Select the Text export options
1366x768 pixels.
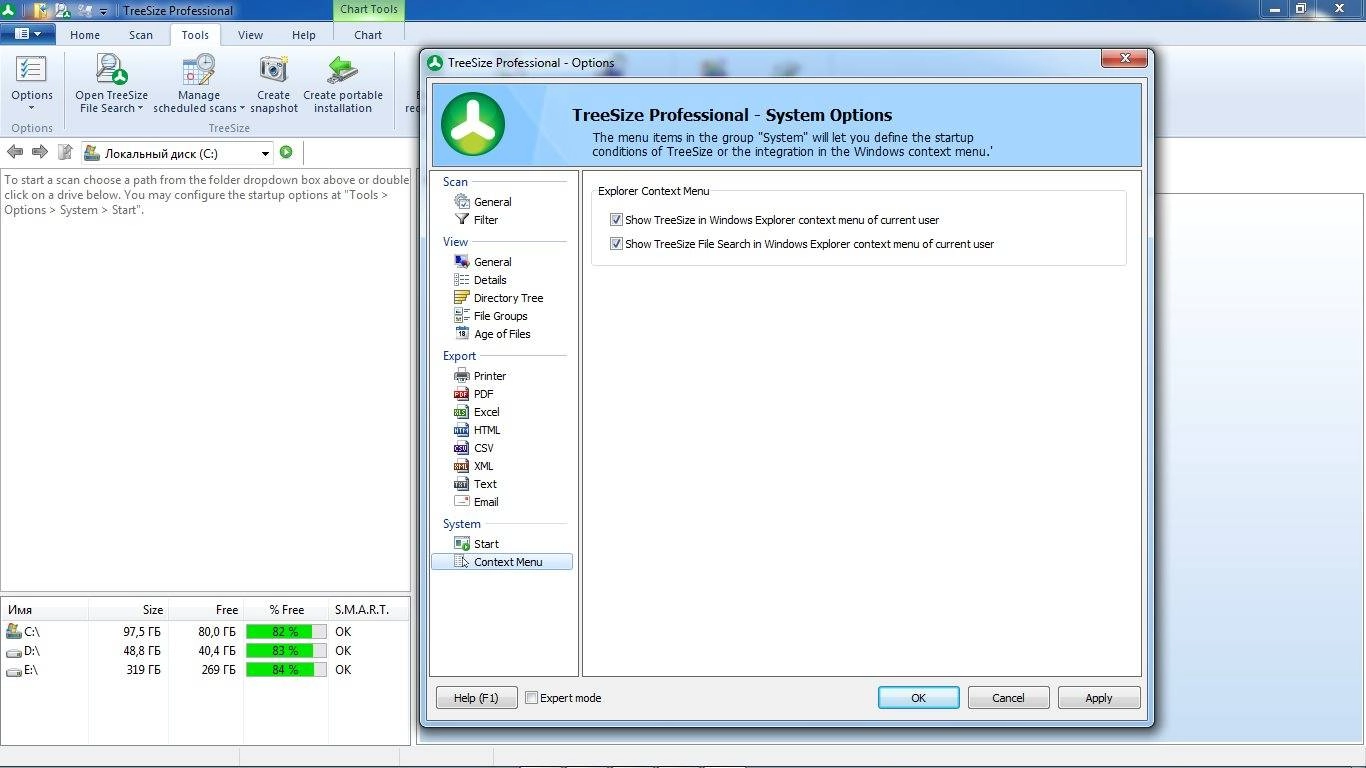pyautogui.click(x=475, y=484)
